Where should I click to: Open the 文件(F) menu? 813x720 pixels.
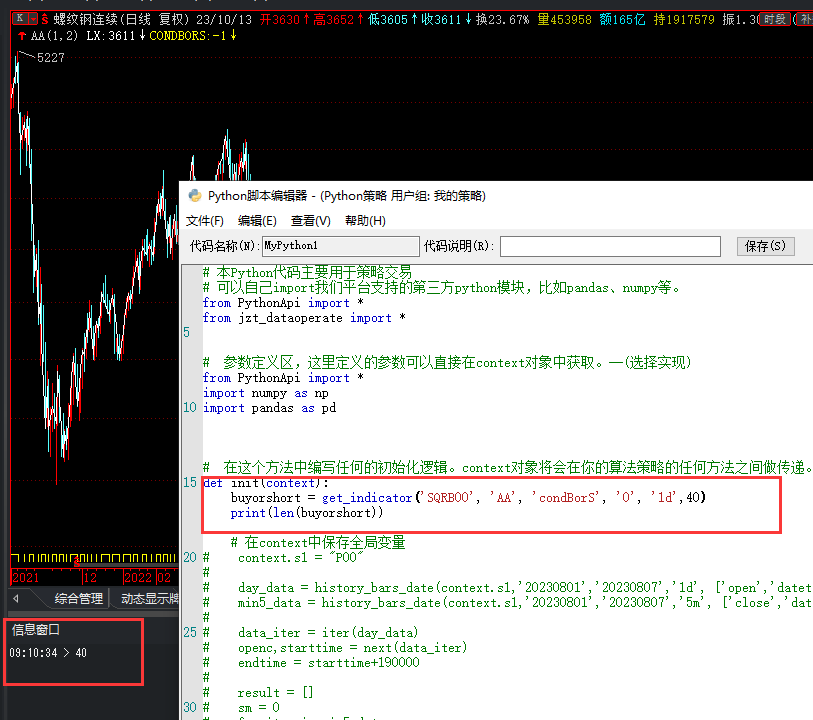tap(205, 221)
